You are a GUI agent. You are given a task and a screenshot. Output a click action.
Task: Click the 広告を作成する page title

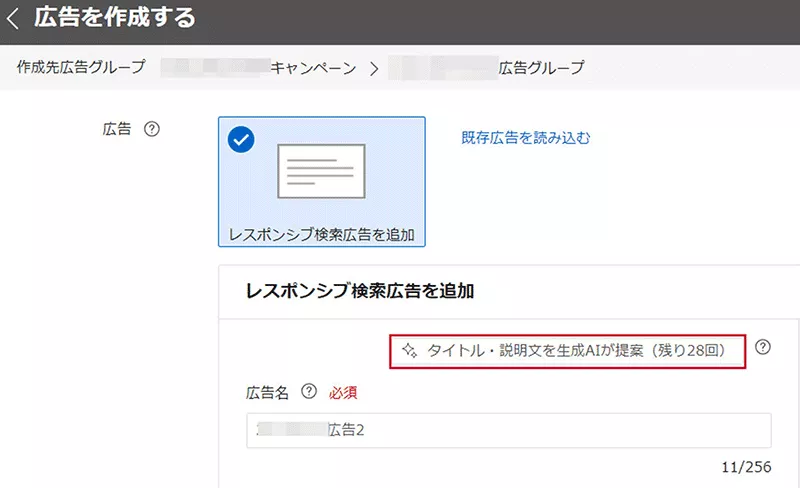(115, 18)
